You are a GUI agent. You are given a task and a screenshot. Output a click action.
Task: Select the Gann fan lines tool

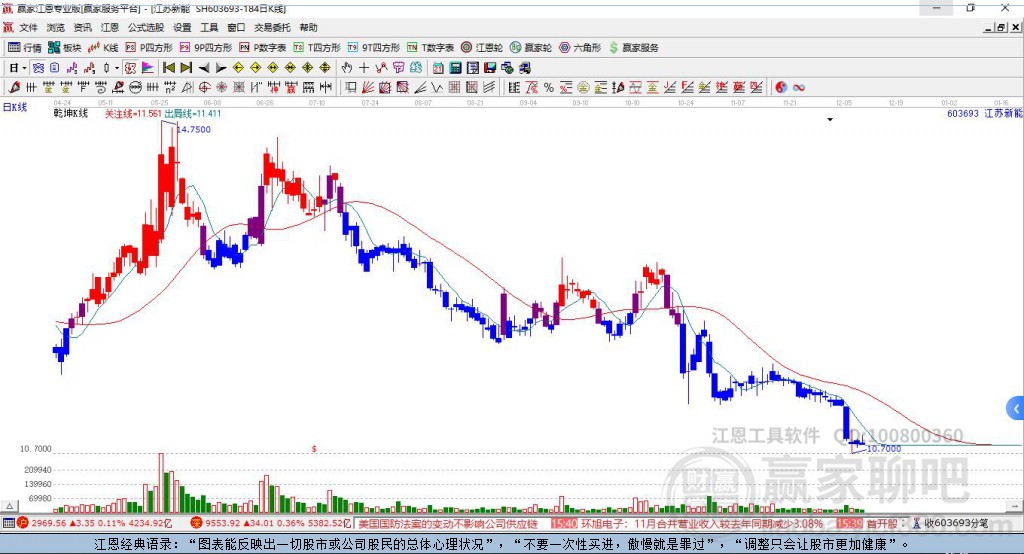(368, 87)
